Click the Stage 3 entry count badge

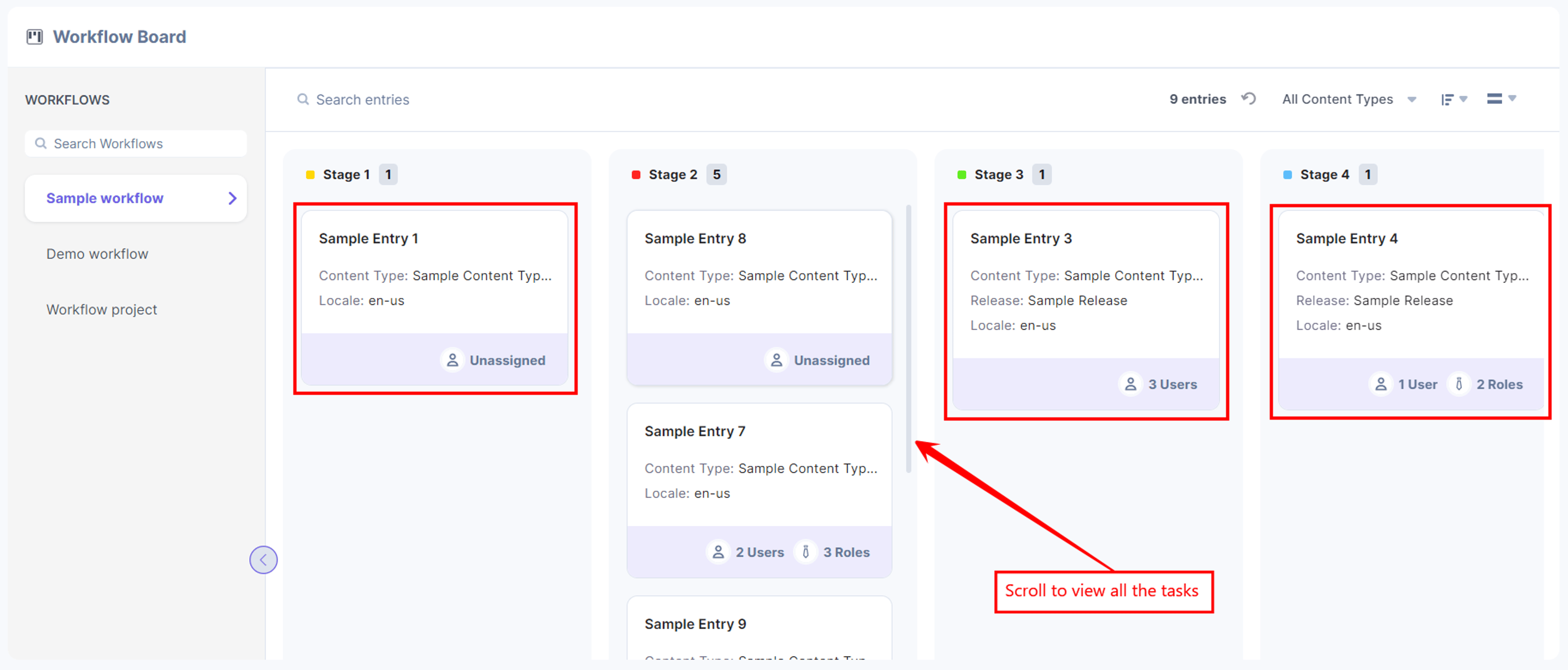coord(1042,175)
